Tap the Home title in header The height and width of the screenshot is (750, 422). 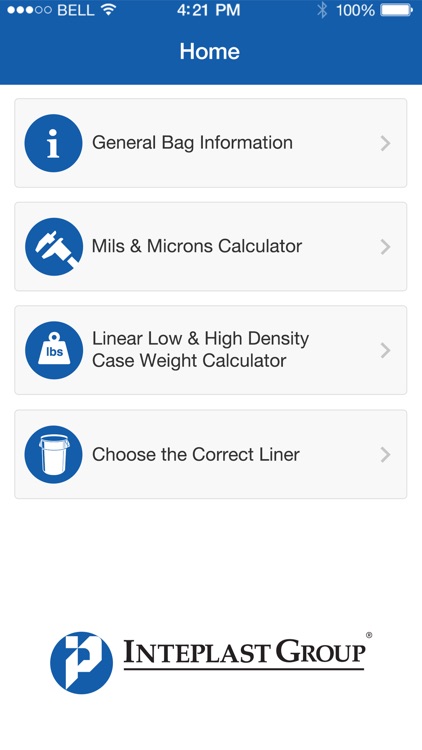tap(210, 51)
